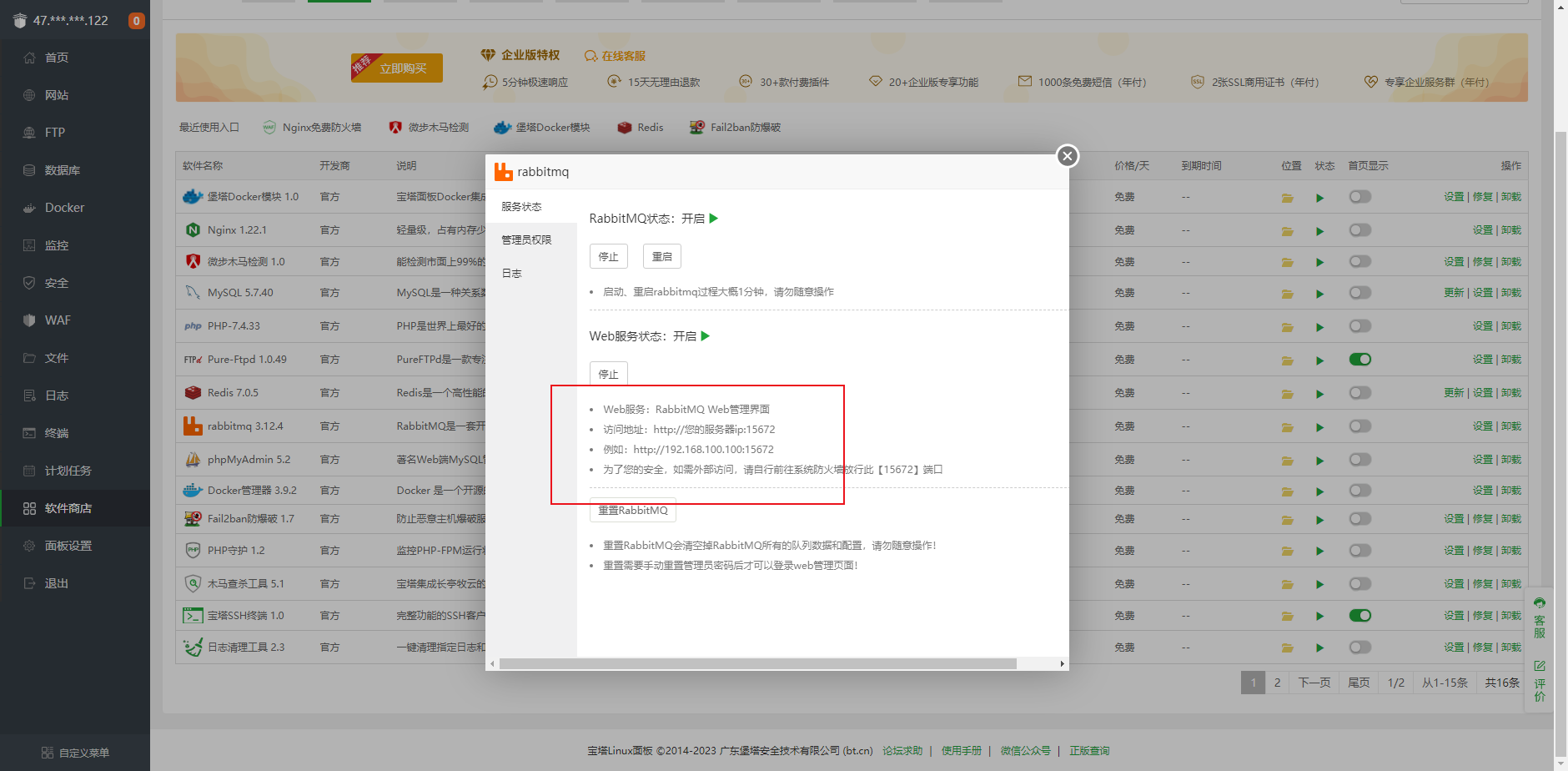Click the 监控 monitor icon in the sidebar

pyautogui.click(x=29, y=245)
